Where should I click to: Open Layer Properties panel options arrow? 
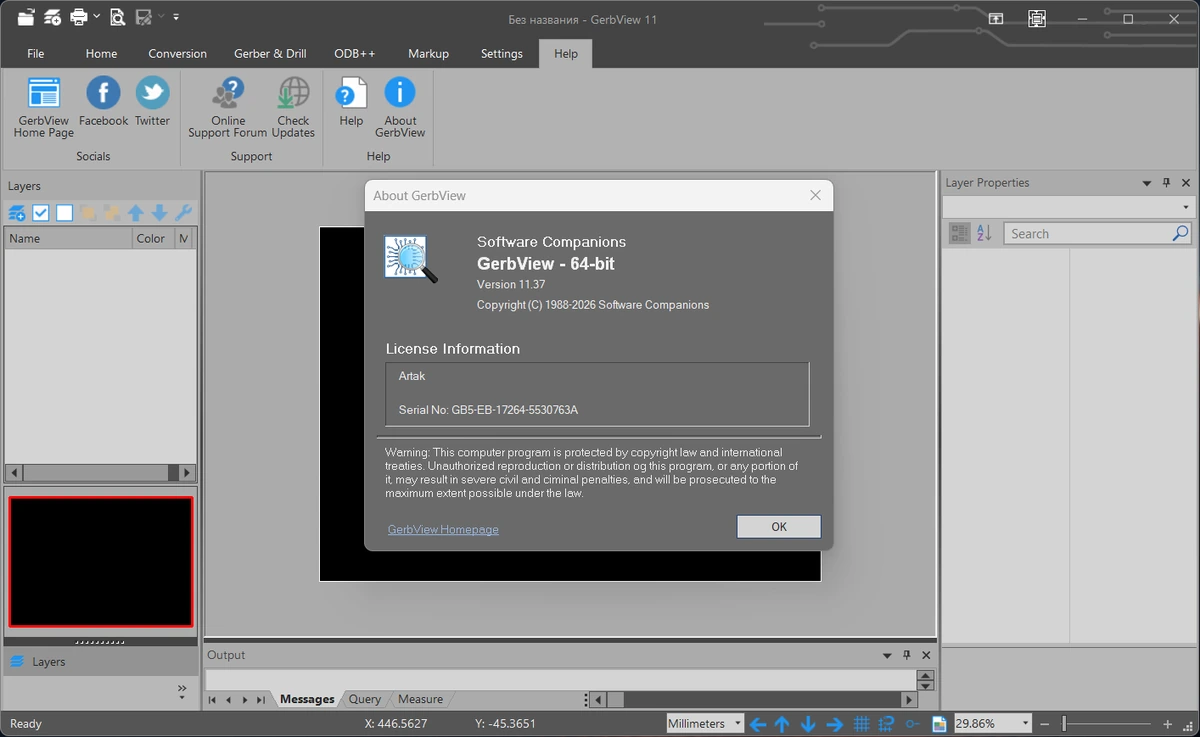[1147, 183]
